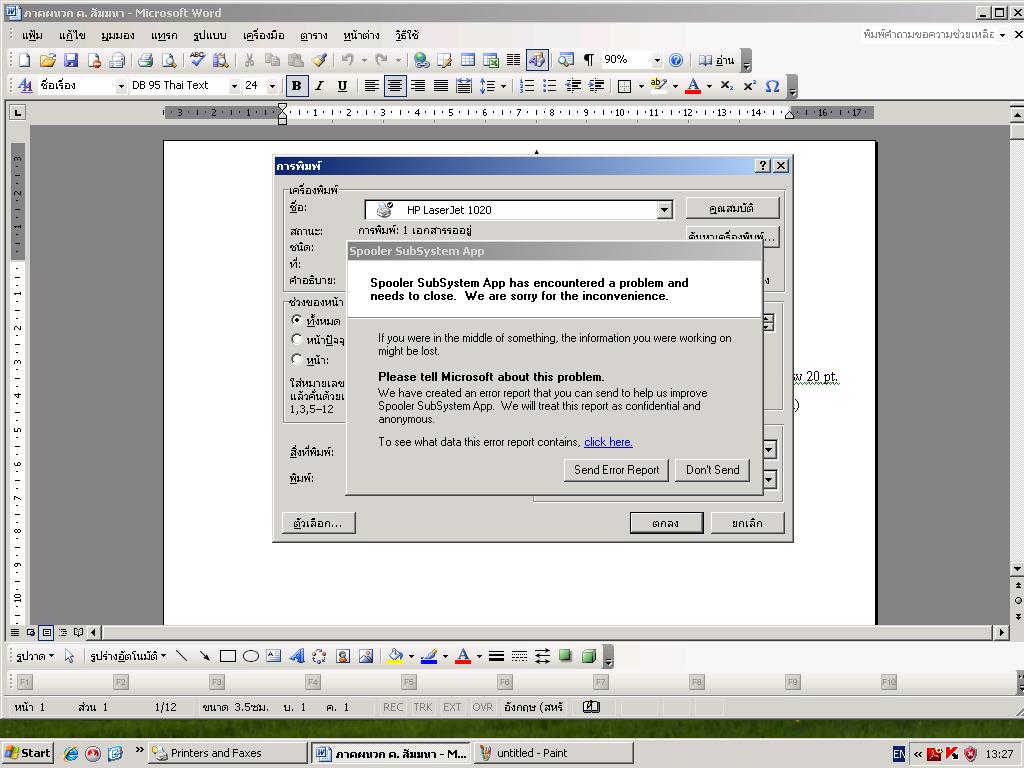Open the ตาราง (Table) menu
This screenshot has width=1024, height=768.
pyautogui.click(x=313, y=35)
